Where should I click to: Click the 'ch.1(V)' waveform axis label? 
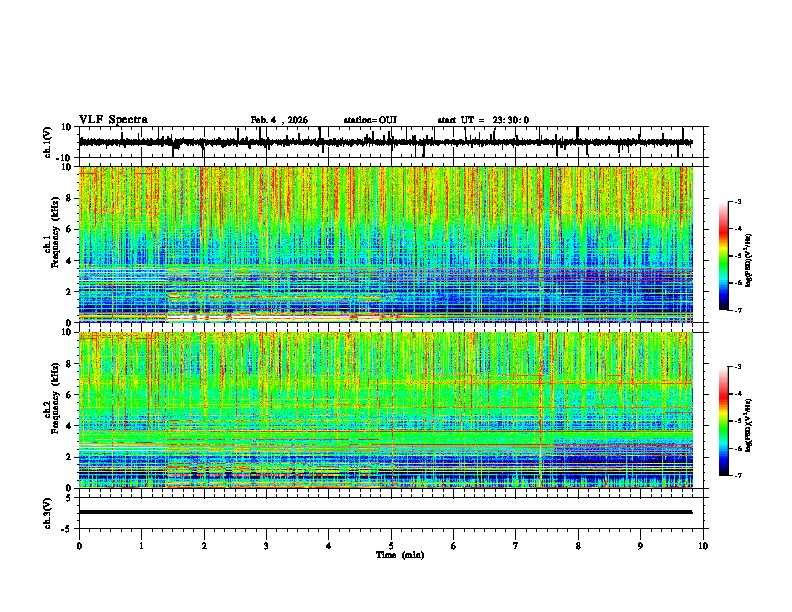click(x=48, y=142)
